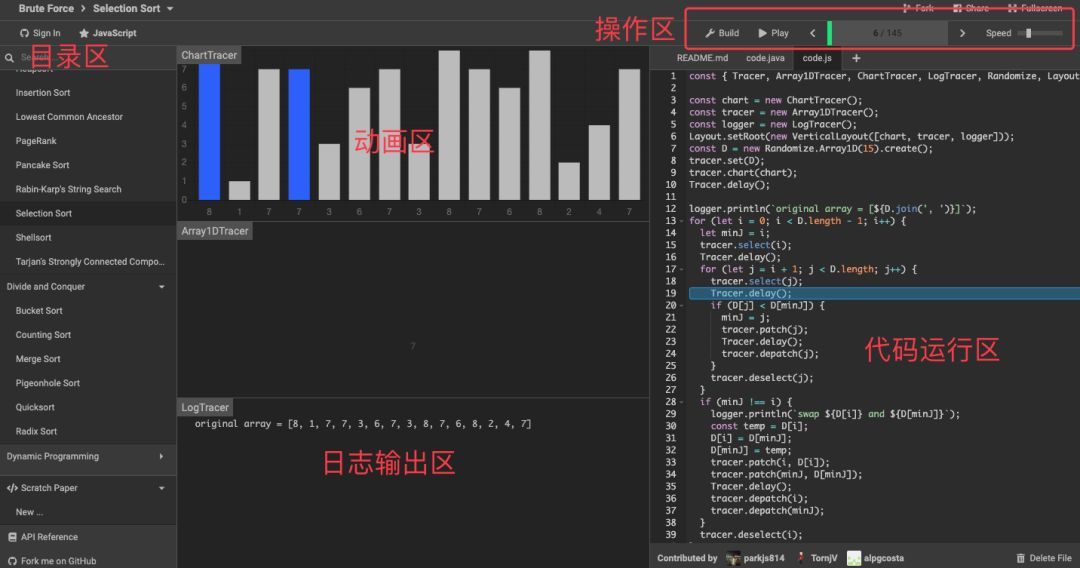1080x568 pixels.
Task: Open Fork me on GitHub link
Action: tap(88, 560)
